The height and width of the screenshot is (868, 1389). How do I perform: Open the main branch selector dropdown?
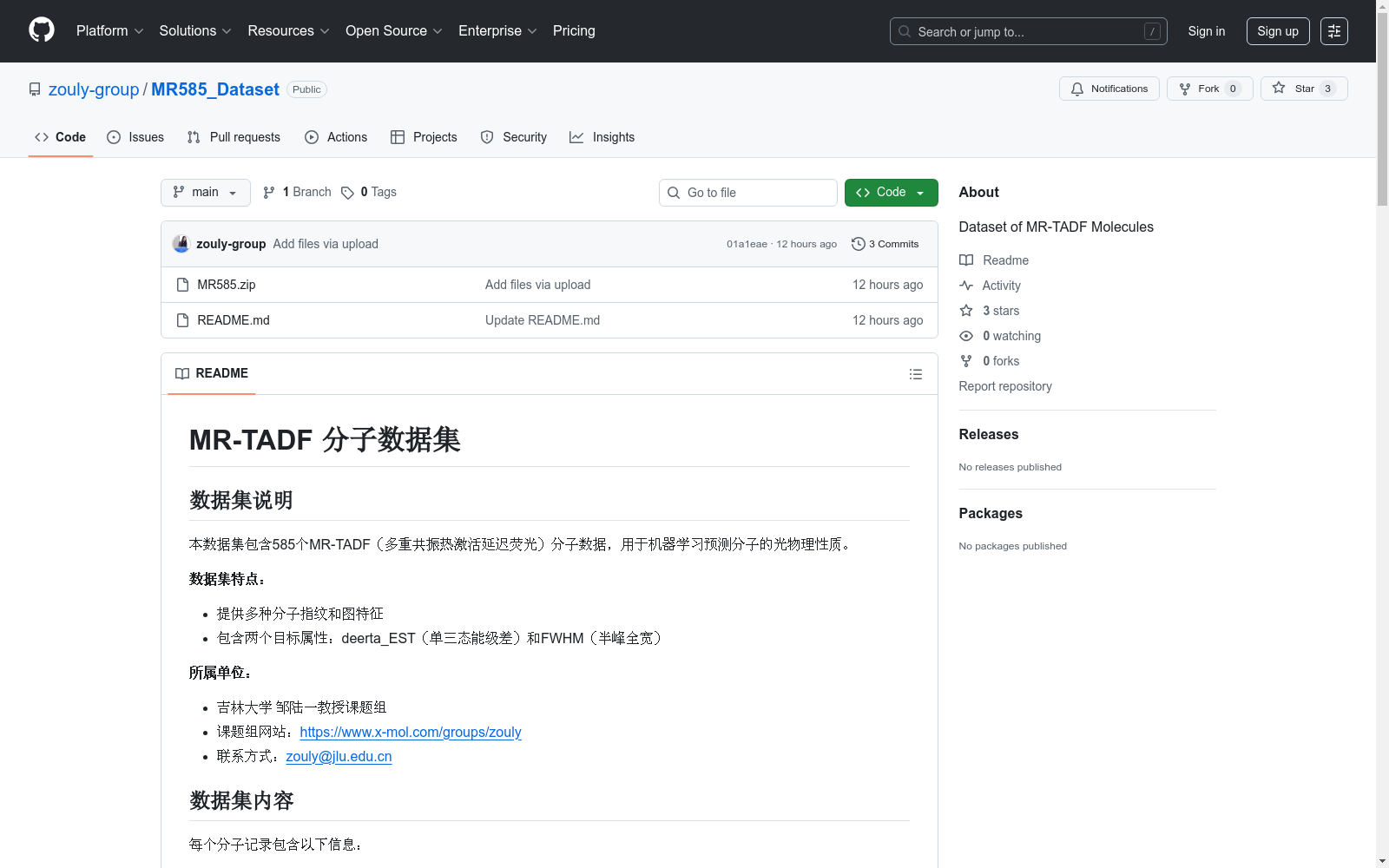[x=205, y=193]
